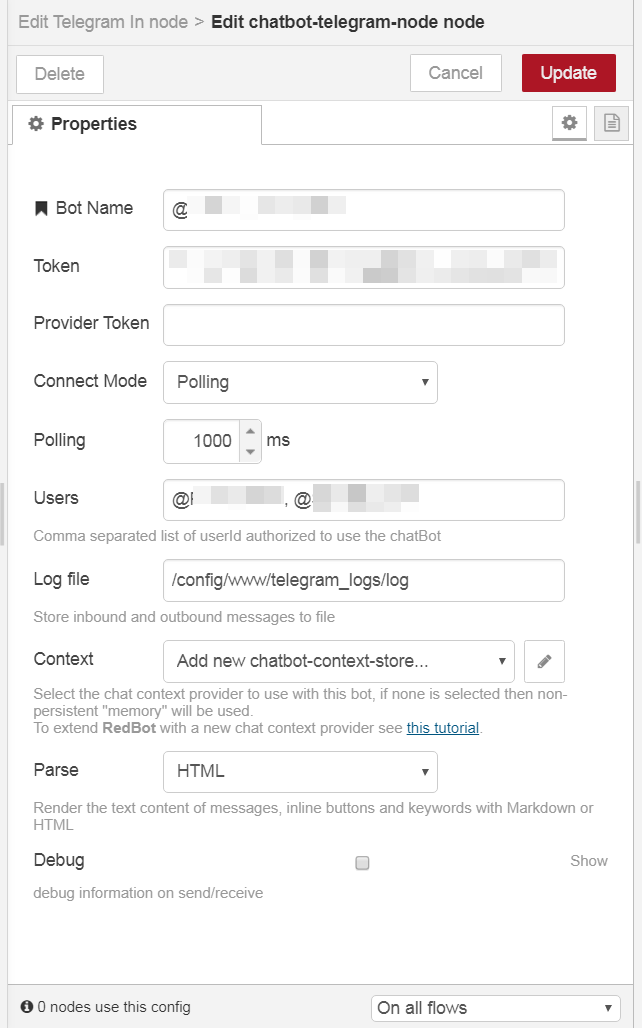The height and width of the screenshot is (1028, 642).
Task: Click the Cancel button
Action: pos(456,73)
